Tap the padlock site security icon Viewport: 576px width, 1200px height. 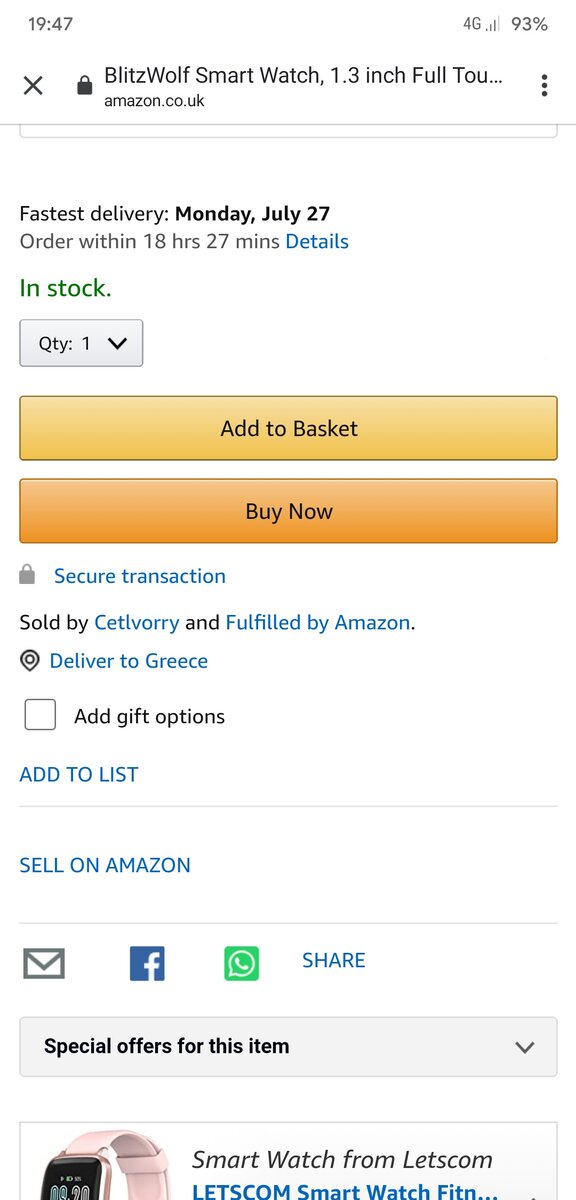tap(85, 86)
